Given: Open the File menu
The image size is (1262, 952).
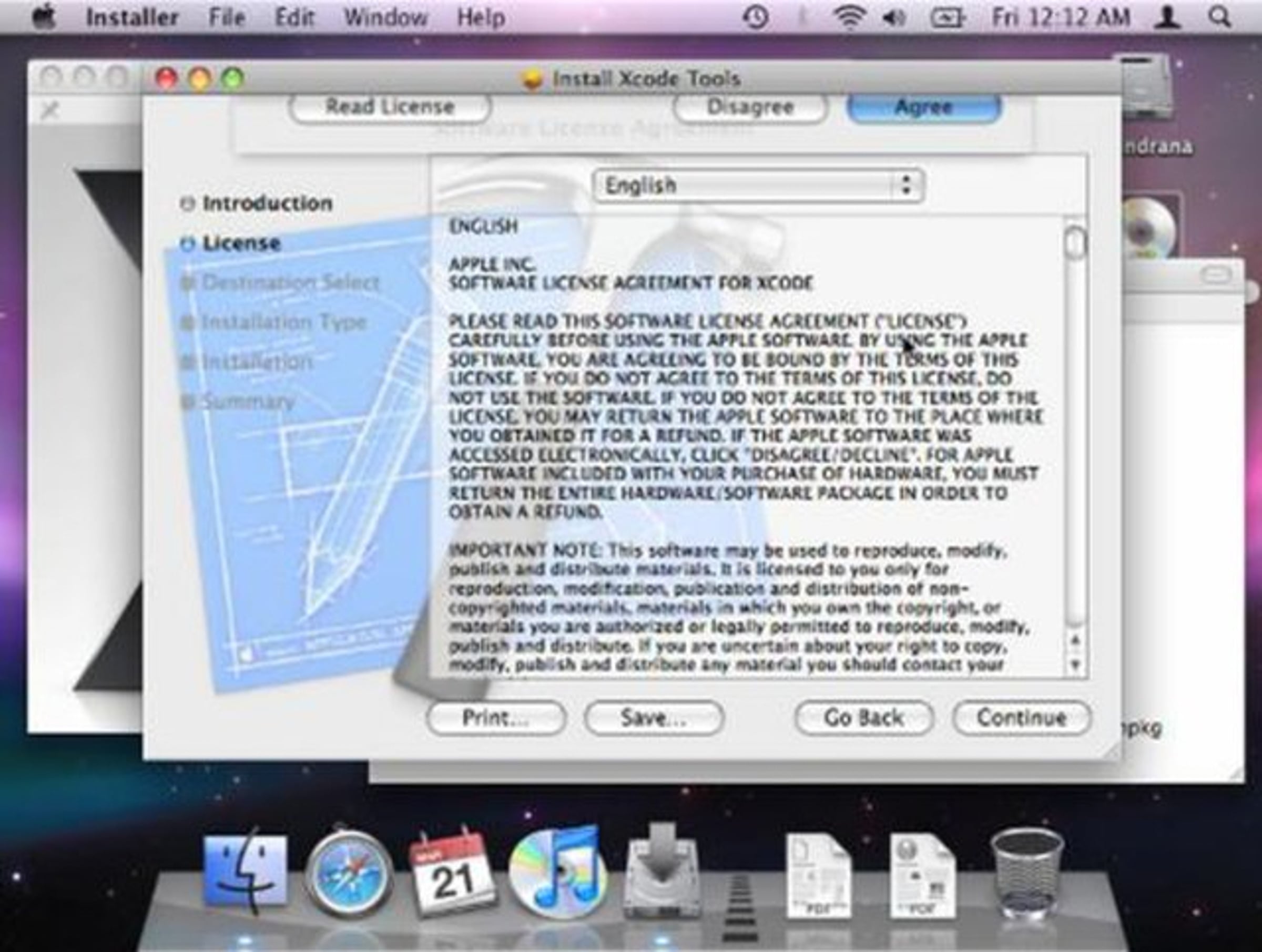Looking at the screenshot, I should tap(227, 18).
